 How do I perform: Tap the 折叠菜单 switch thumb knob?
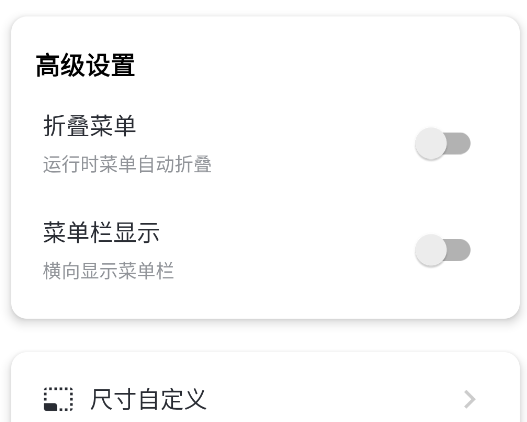click(x=431, y=143)
